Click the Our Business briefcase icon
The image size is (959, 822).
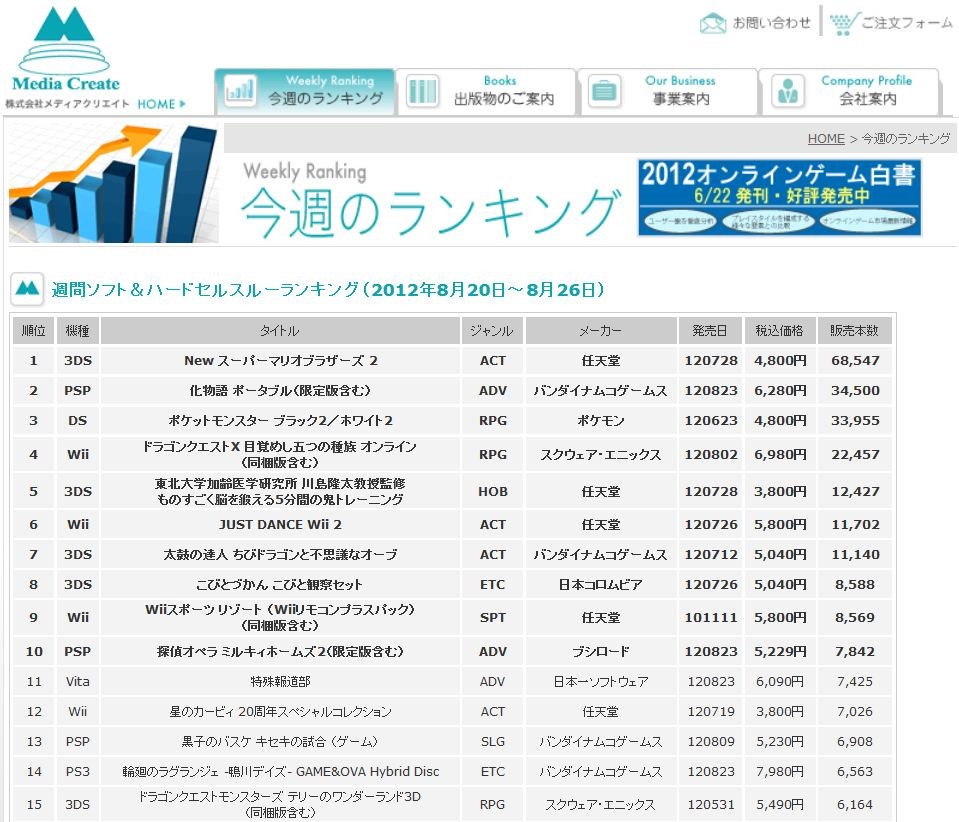click(x=604, y=91)
